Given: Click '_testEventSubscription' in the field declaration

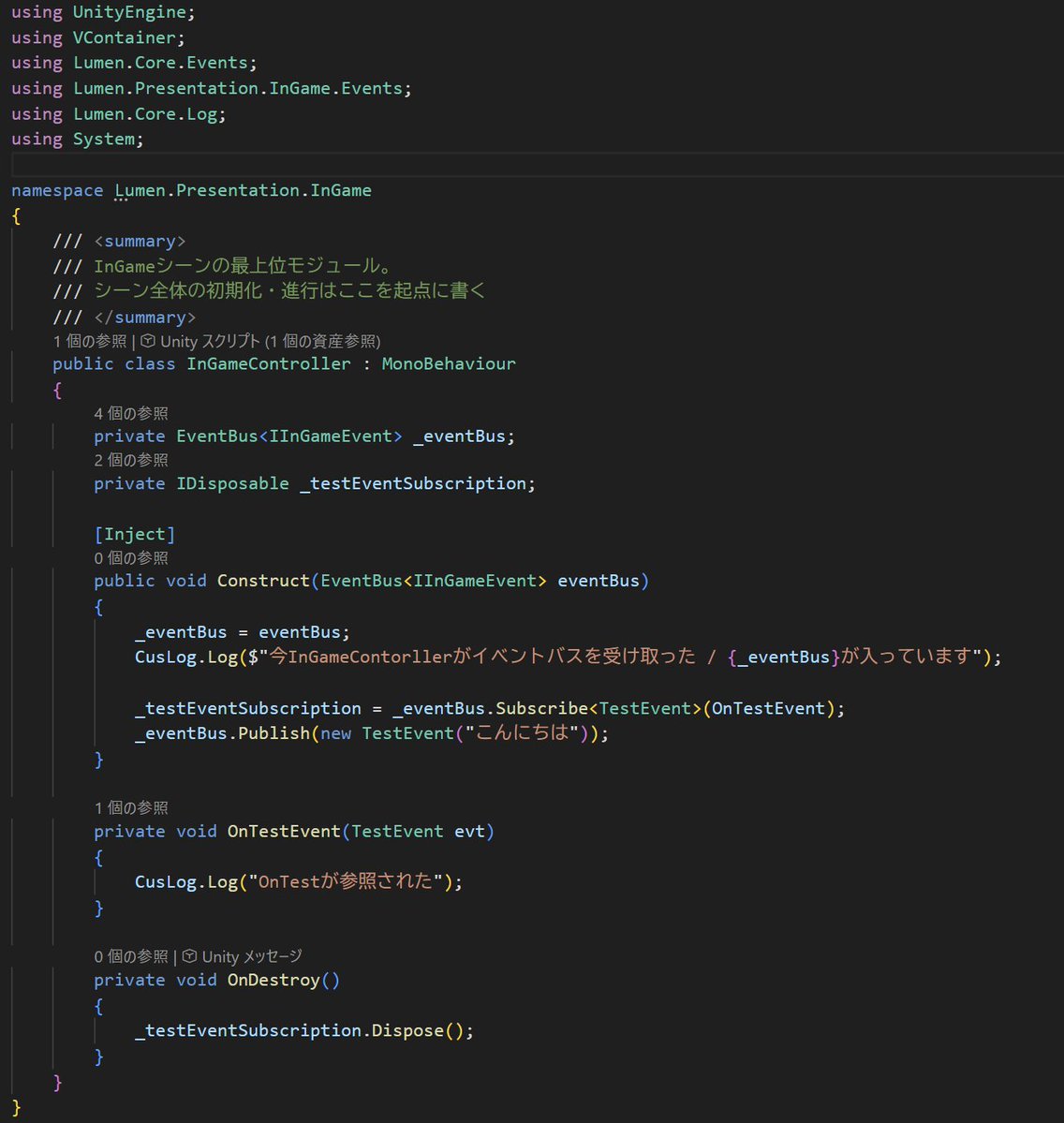Looking at the screenshot, I should [413, 483].
